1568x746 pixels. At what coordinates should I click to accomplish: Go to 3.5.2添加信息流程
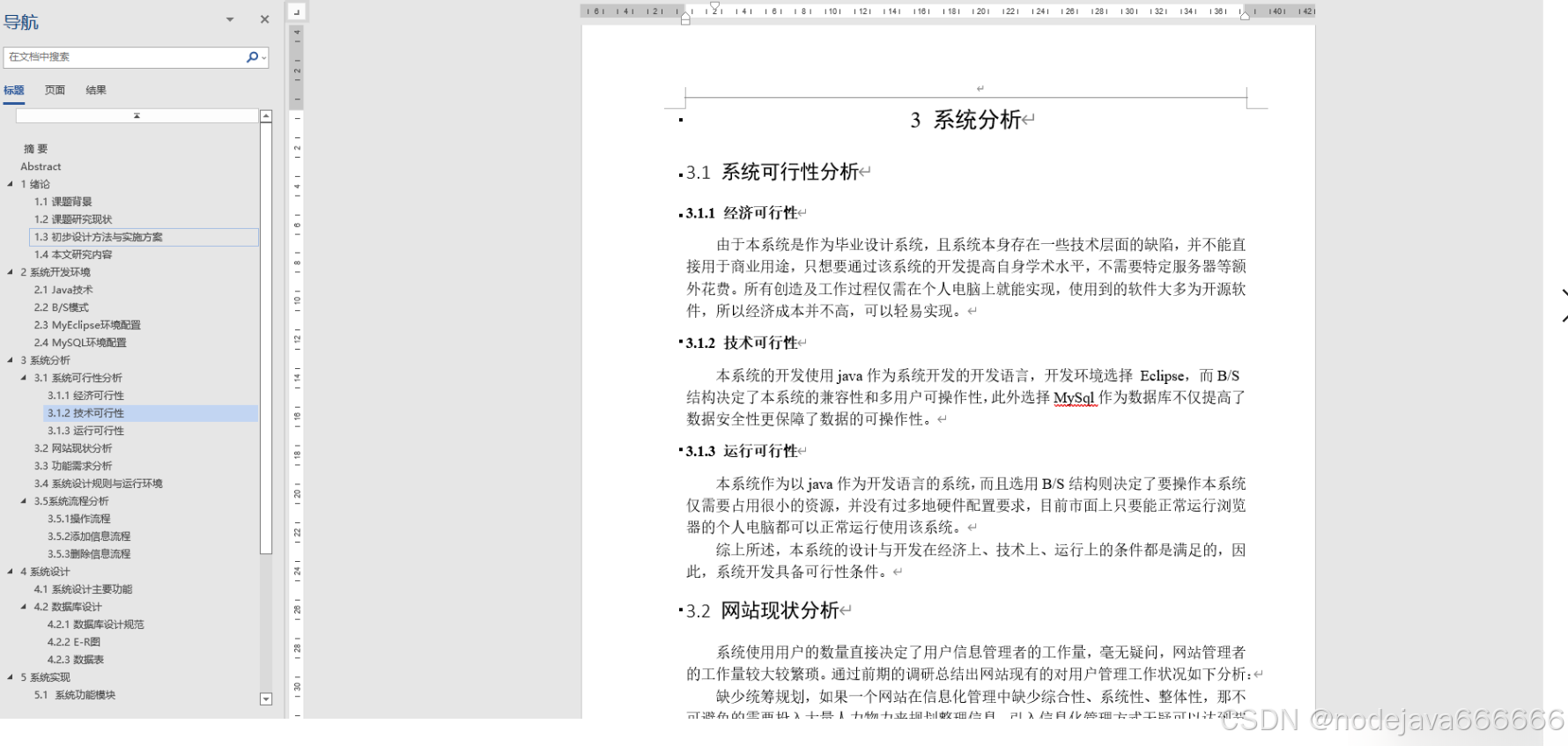89,536
